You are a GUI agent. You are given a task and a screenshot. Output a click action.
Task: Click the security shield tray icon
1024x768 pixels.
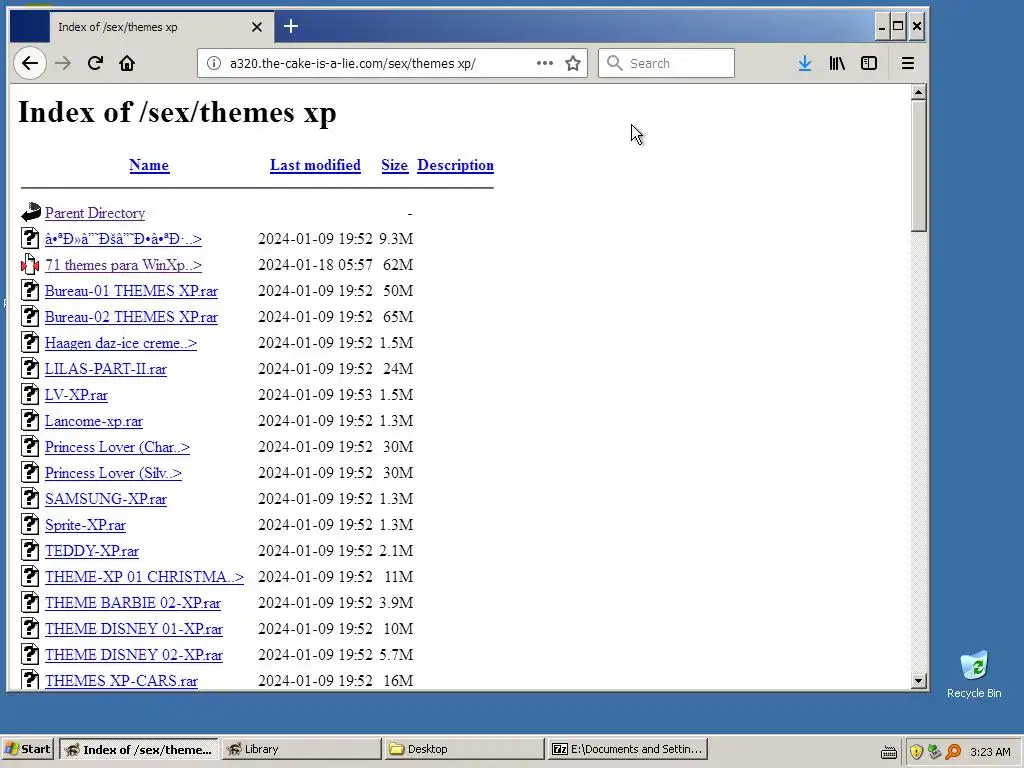[916, 752]
